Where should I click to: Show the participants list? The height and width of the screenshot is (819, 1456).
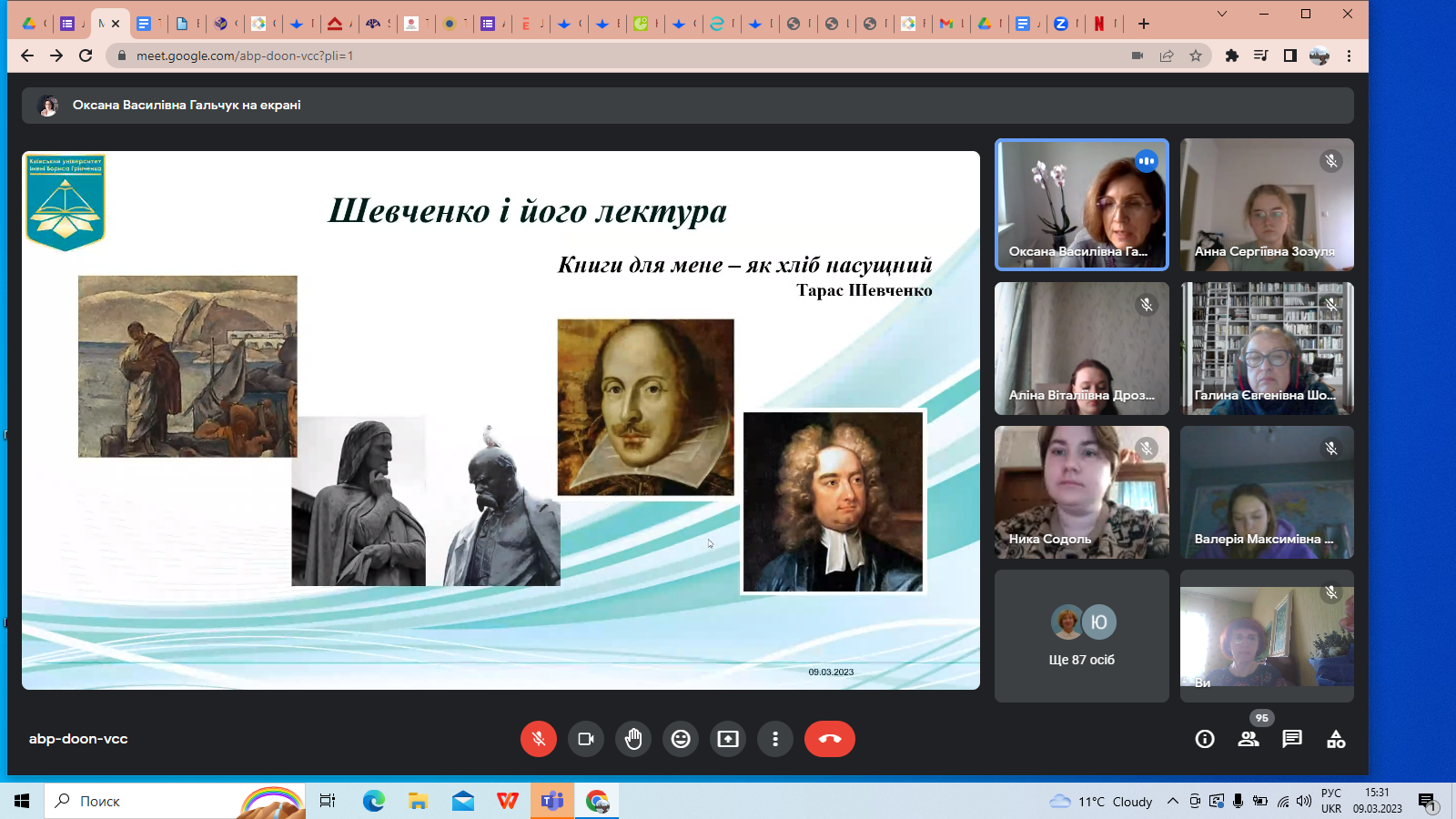click(x=1249, y=739)
